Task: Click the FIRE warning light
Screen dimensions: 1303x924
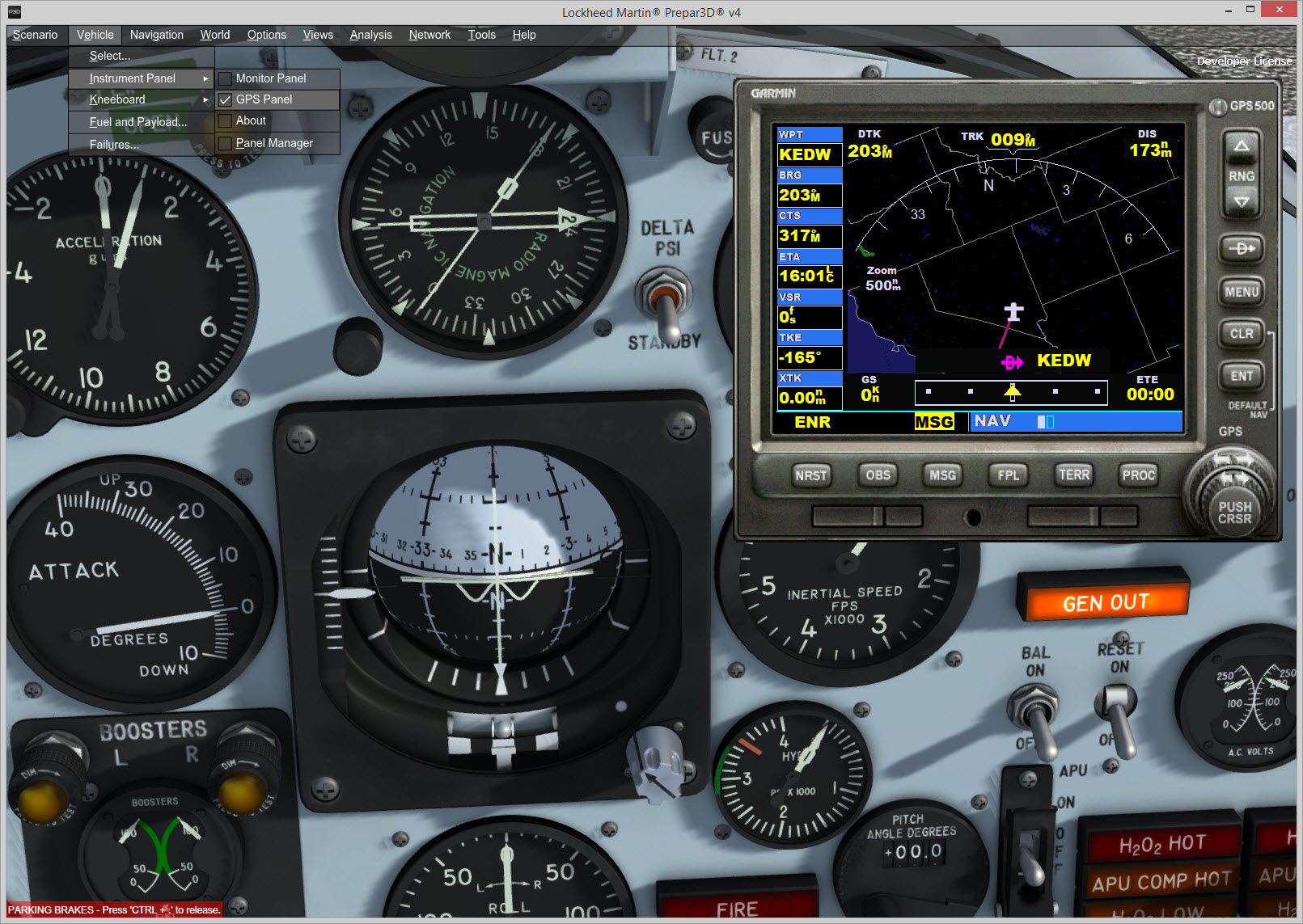Action: pyautogui.click(x=736, y=907)
